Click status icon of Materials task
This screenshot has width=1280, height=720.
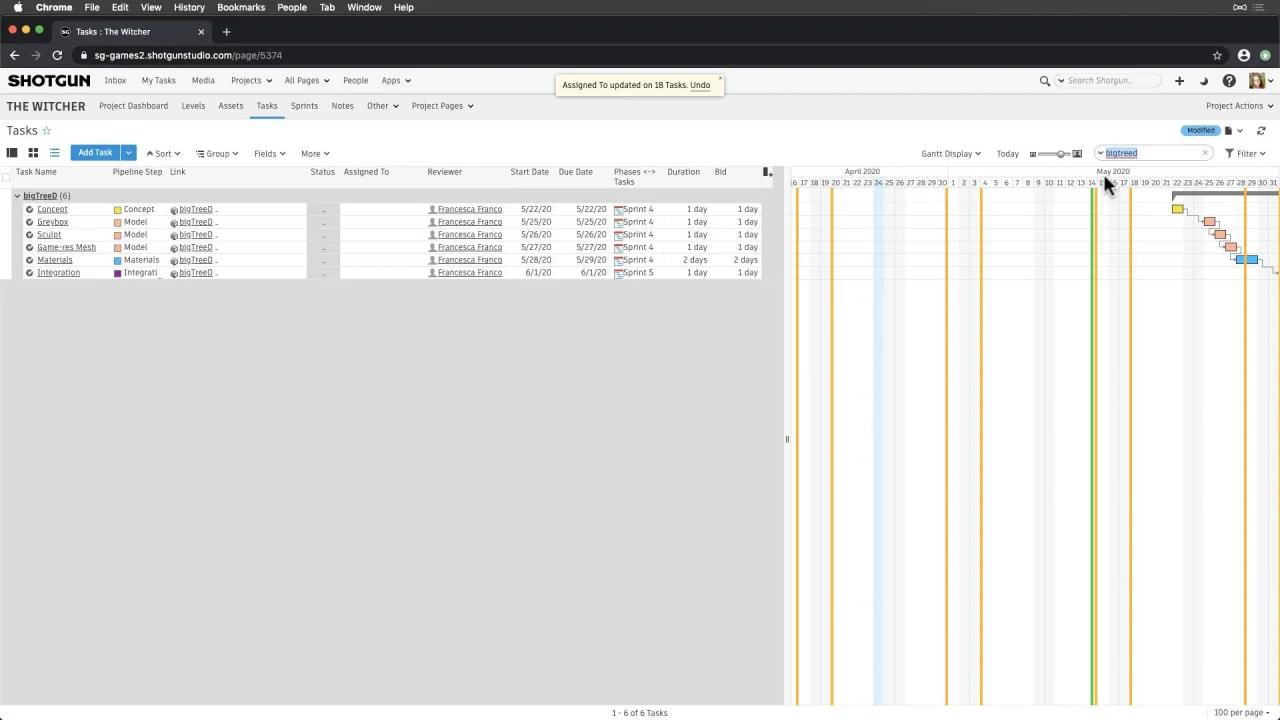coord(29,260)
